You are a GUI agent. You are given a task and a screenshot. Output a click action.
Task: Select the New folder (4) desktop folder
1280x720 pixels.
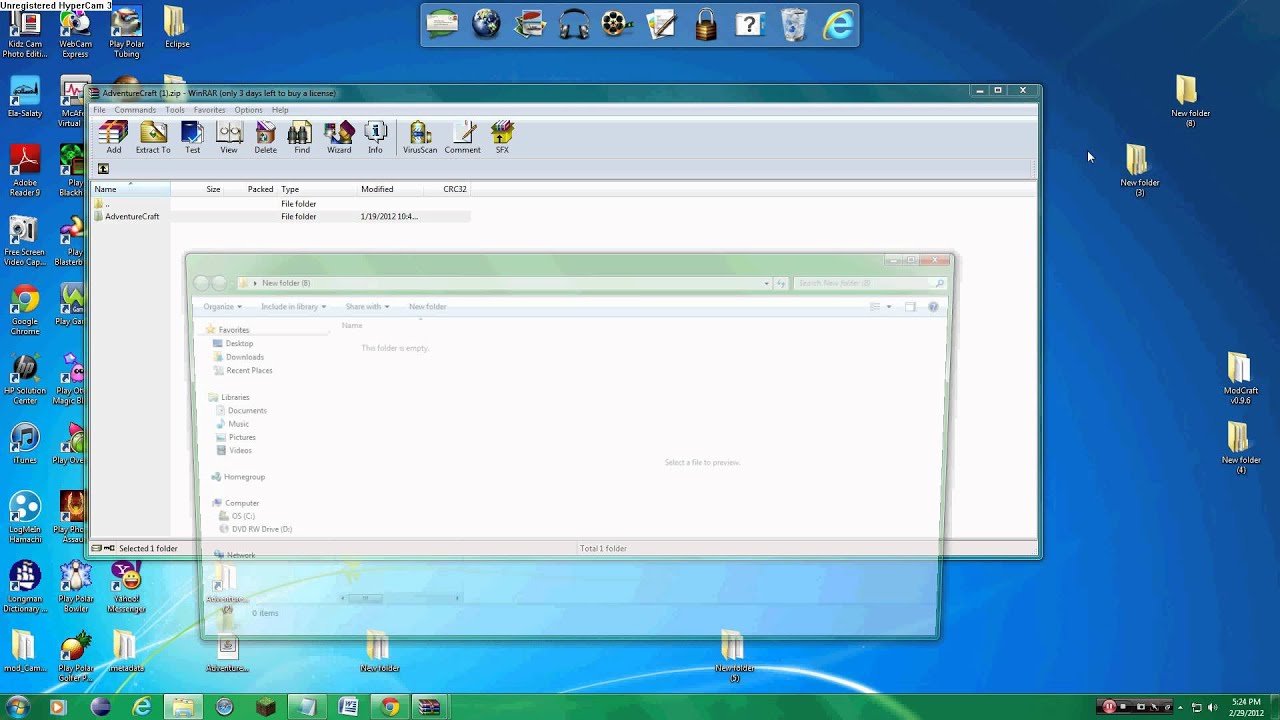[1240, 448]
